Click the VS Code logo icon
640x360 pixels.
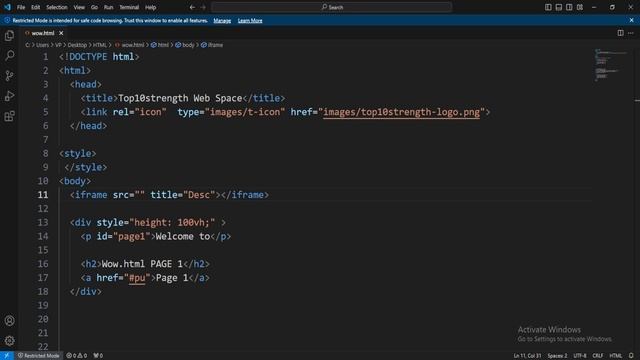[x=7, y=7]
